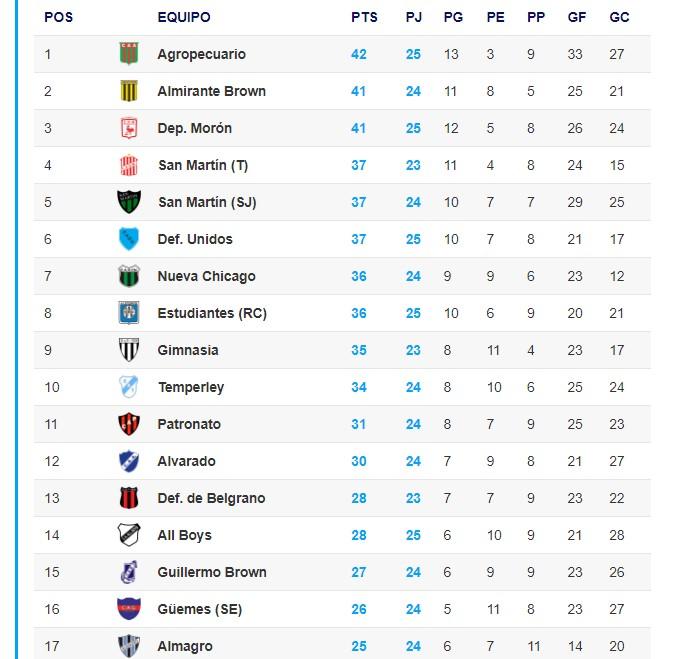This screenshot has width=684, height=659.
Task: Select the Def. de Belgrano team name
Action: 211,498
